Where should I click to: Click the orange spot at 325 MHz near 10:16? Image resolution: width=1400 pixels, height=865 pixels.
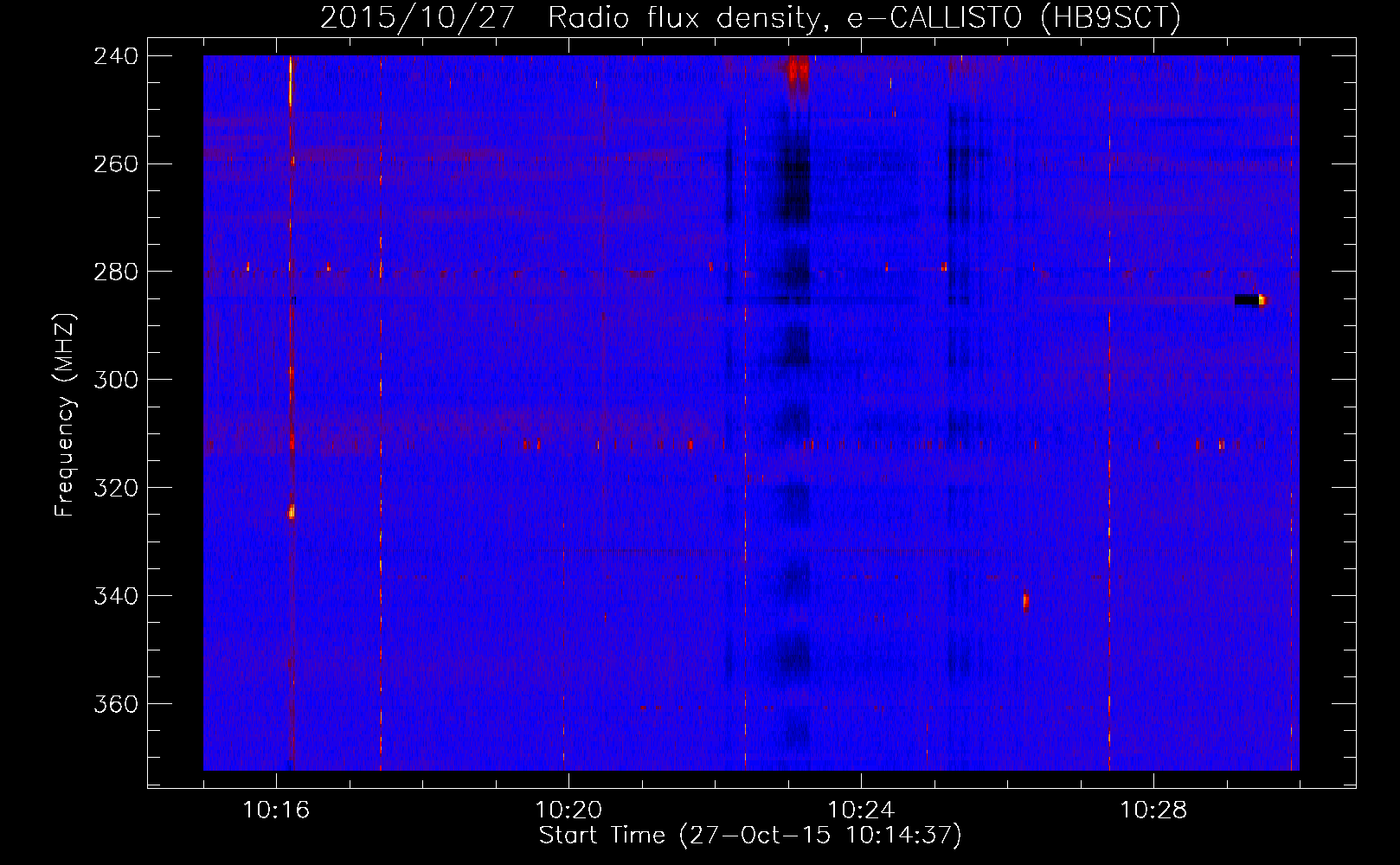(292, 511)
